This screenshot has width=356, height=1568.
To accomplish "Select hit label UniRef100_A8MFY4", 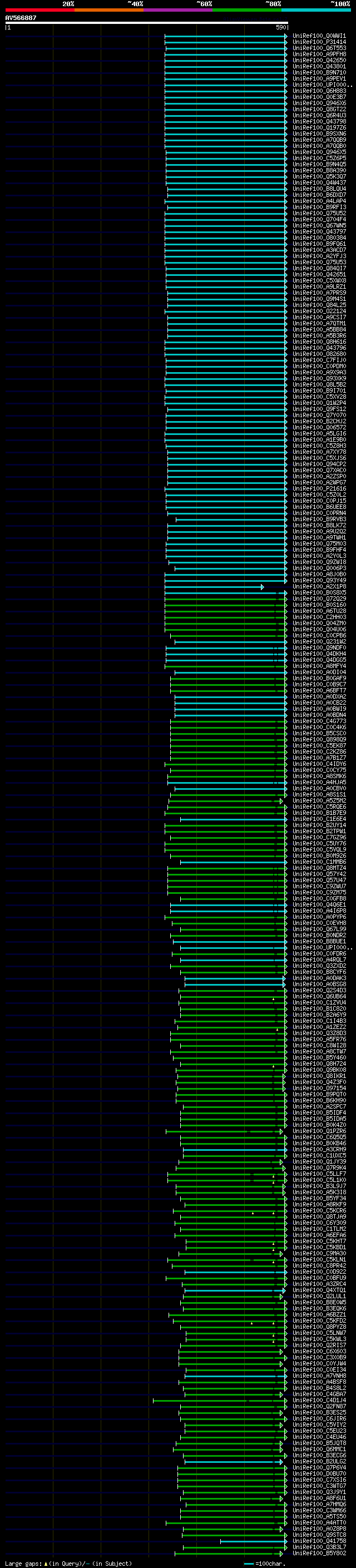I will click(319, 666).
